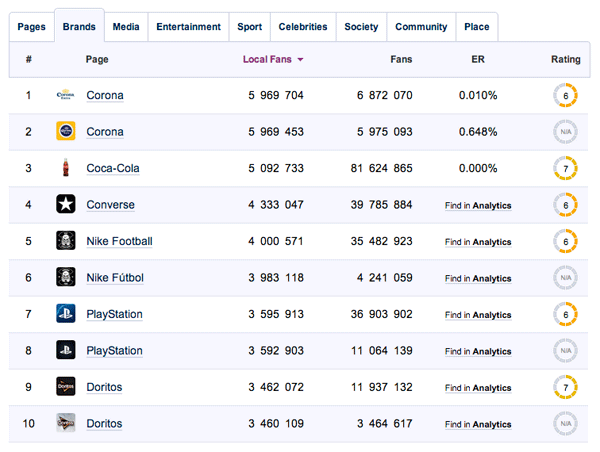Click rating badge 6 for Nike Football
This screenshot has width=600, height=452.
click(x=566, y=241)
